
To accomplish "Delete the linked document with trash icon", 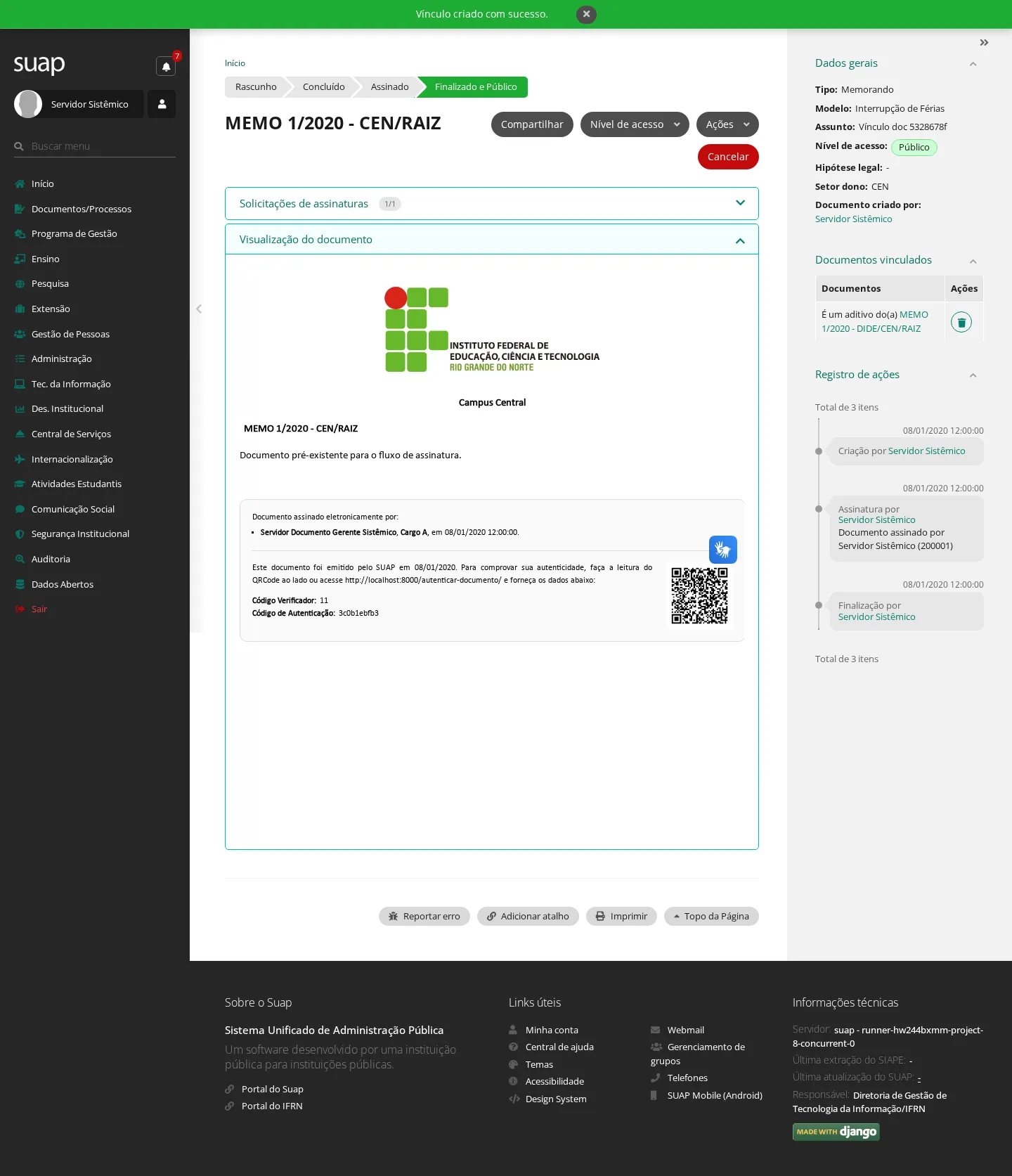I will (x=961, y=322).
